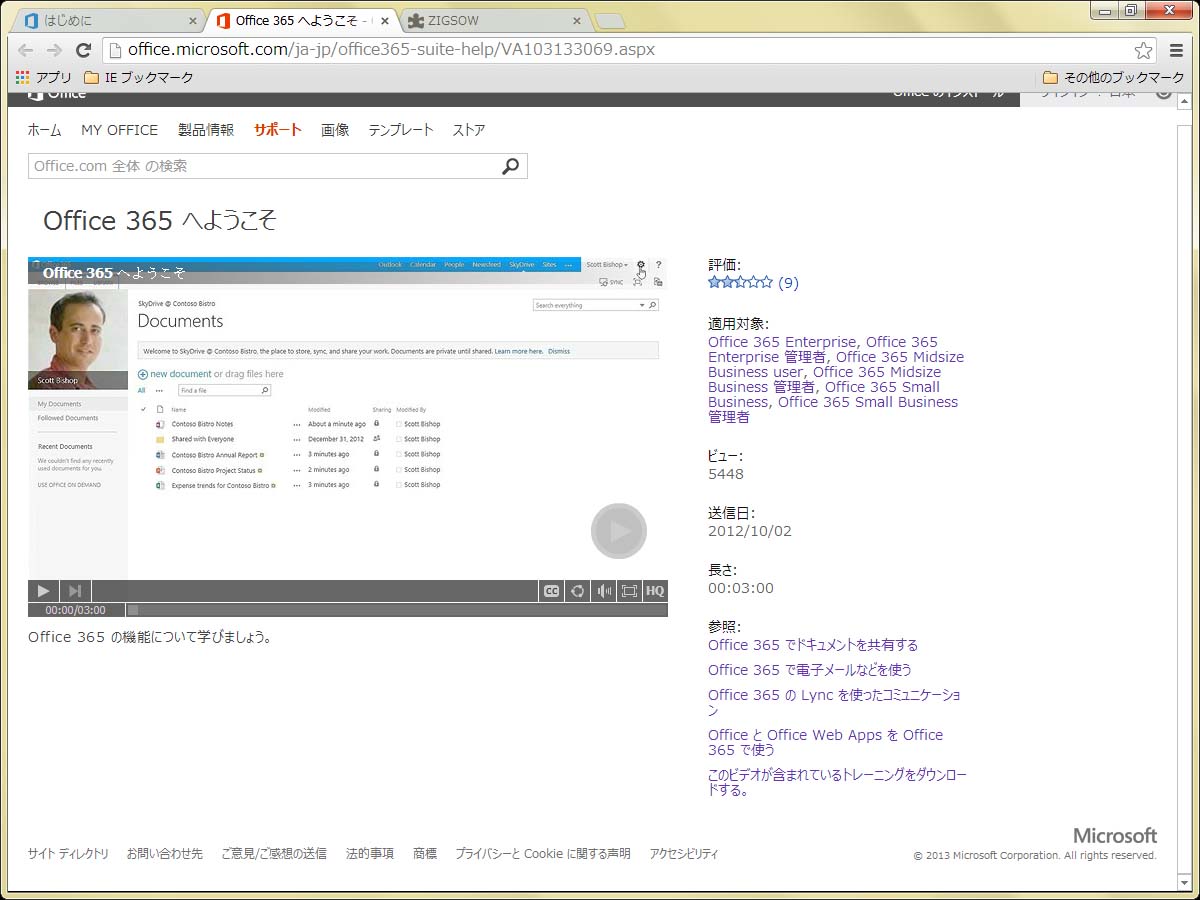Open the 製品情報 menu

pyautogui.click(x=206, y=130)
